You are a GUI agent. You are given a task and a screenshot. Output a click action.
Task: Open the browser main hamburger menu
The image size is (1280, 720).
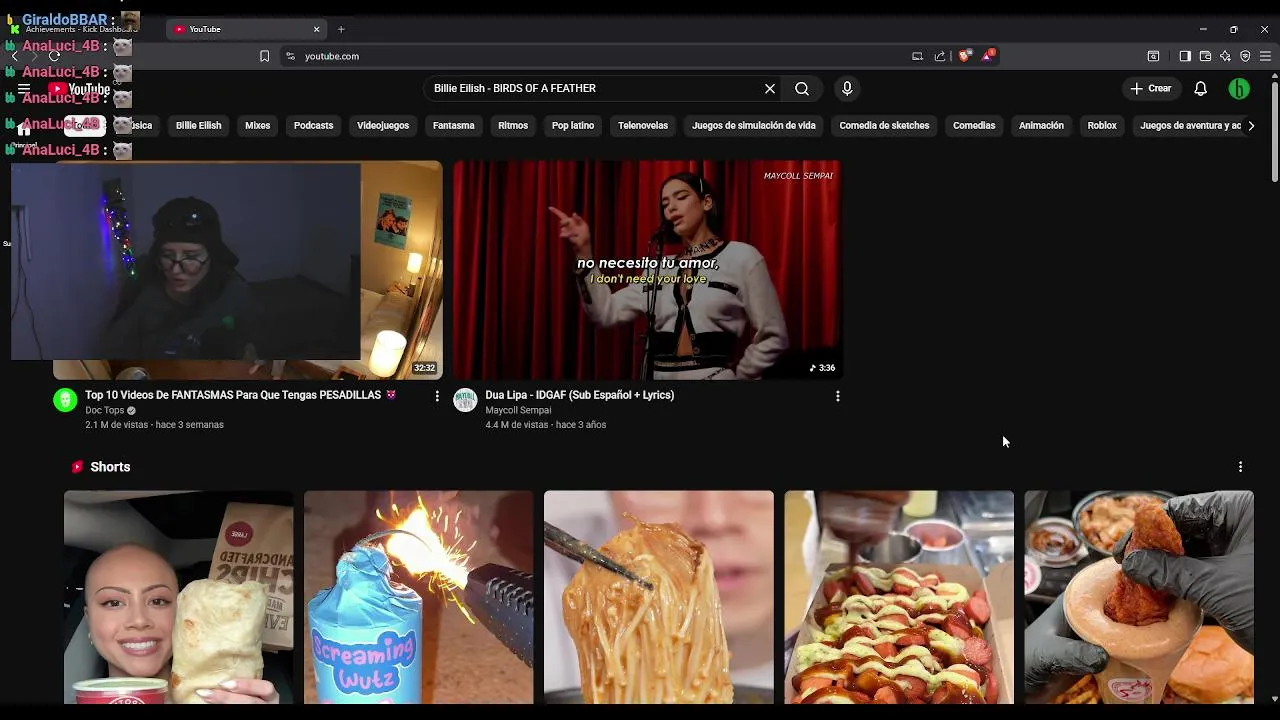[x=1265, y=56]
